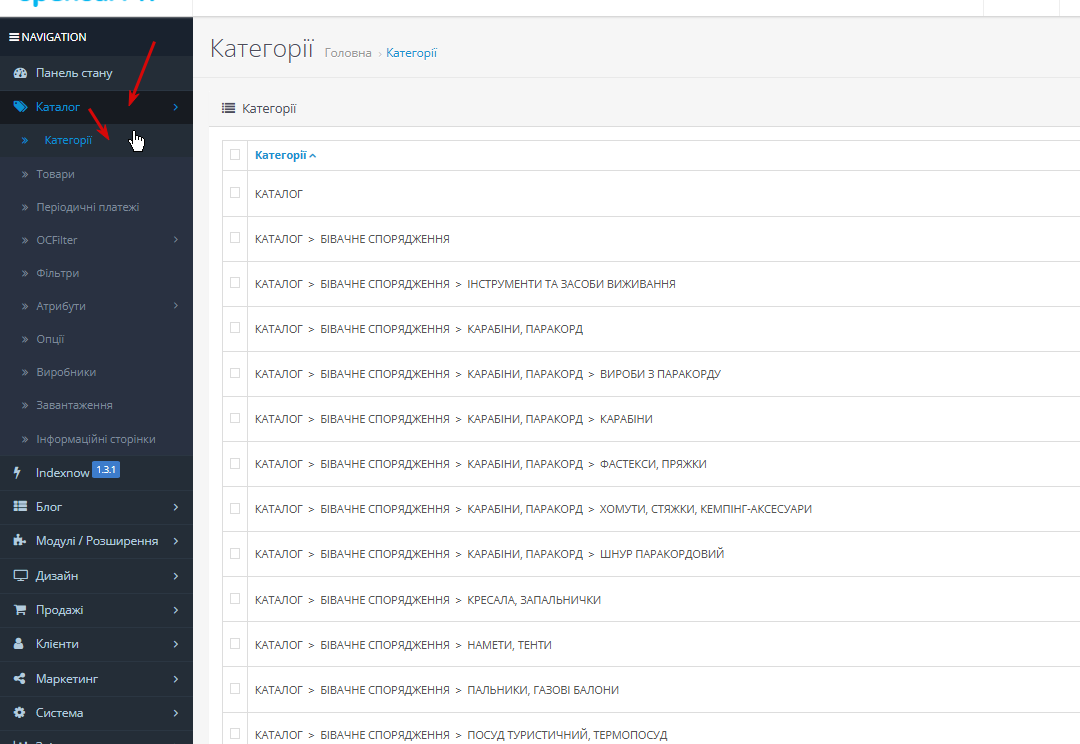Screen dimensions: 1080x744
Task: Click the Головна breadcrumb link
Action: (x=348, y=53)
